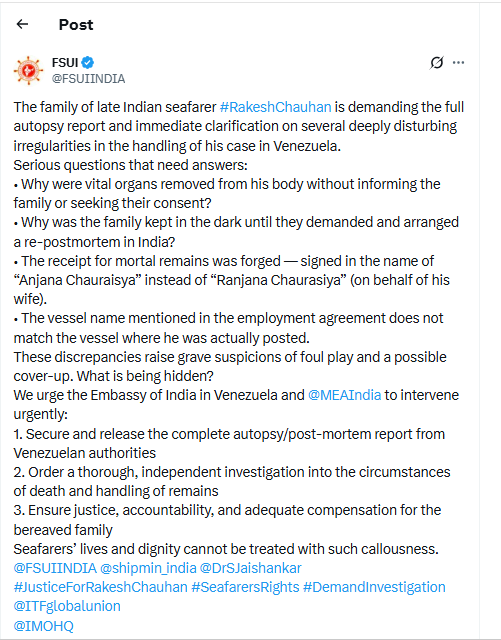This screenshot has height=640, width=501.
Task: Open the @DrSJaishankar mention
Action: pos(251,568)
